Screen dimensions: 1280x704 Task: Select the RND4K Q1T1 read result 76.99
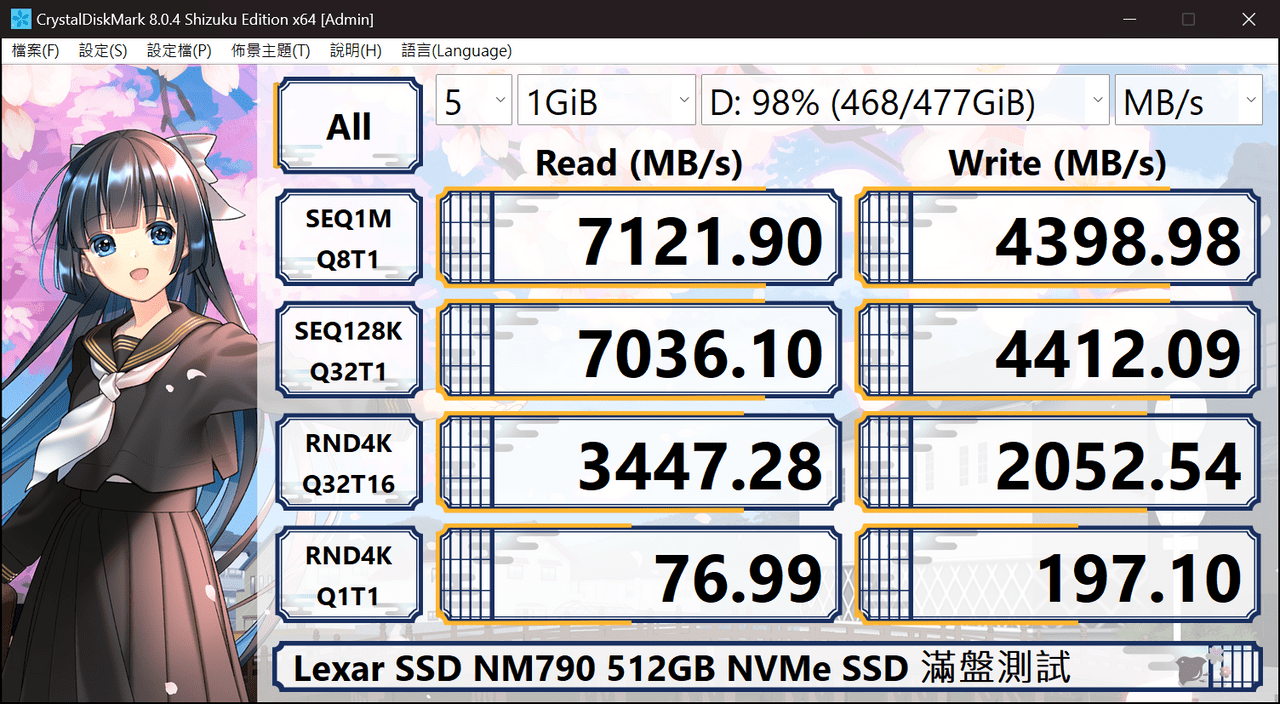click(639, 574)
